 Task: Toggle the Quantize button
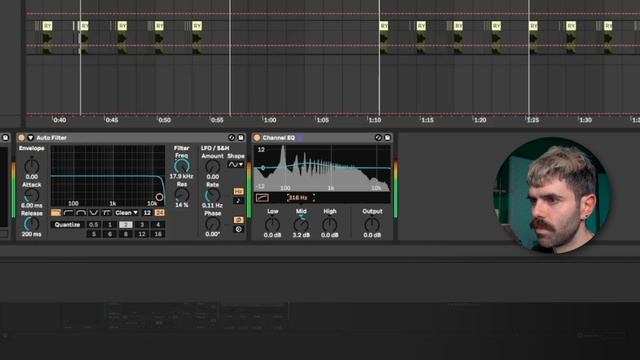coord(67,224)
